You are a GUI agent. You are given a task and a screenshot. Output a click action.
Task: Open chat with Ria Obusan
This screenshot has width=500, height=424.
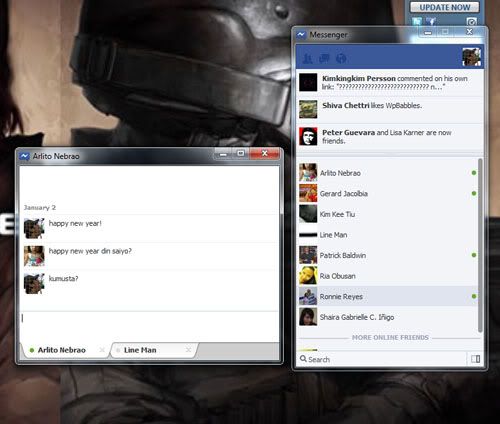(387, 276)
